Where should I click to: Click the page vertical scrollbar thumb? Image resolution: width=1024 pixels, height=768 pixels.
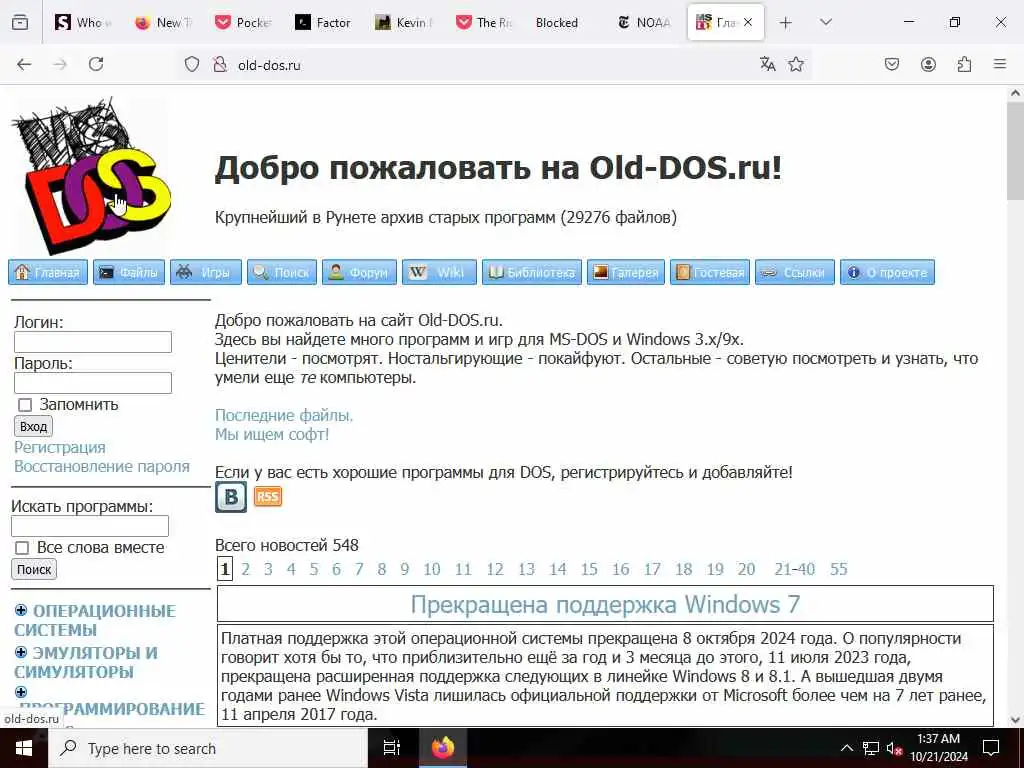tap(1016, 153)
